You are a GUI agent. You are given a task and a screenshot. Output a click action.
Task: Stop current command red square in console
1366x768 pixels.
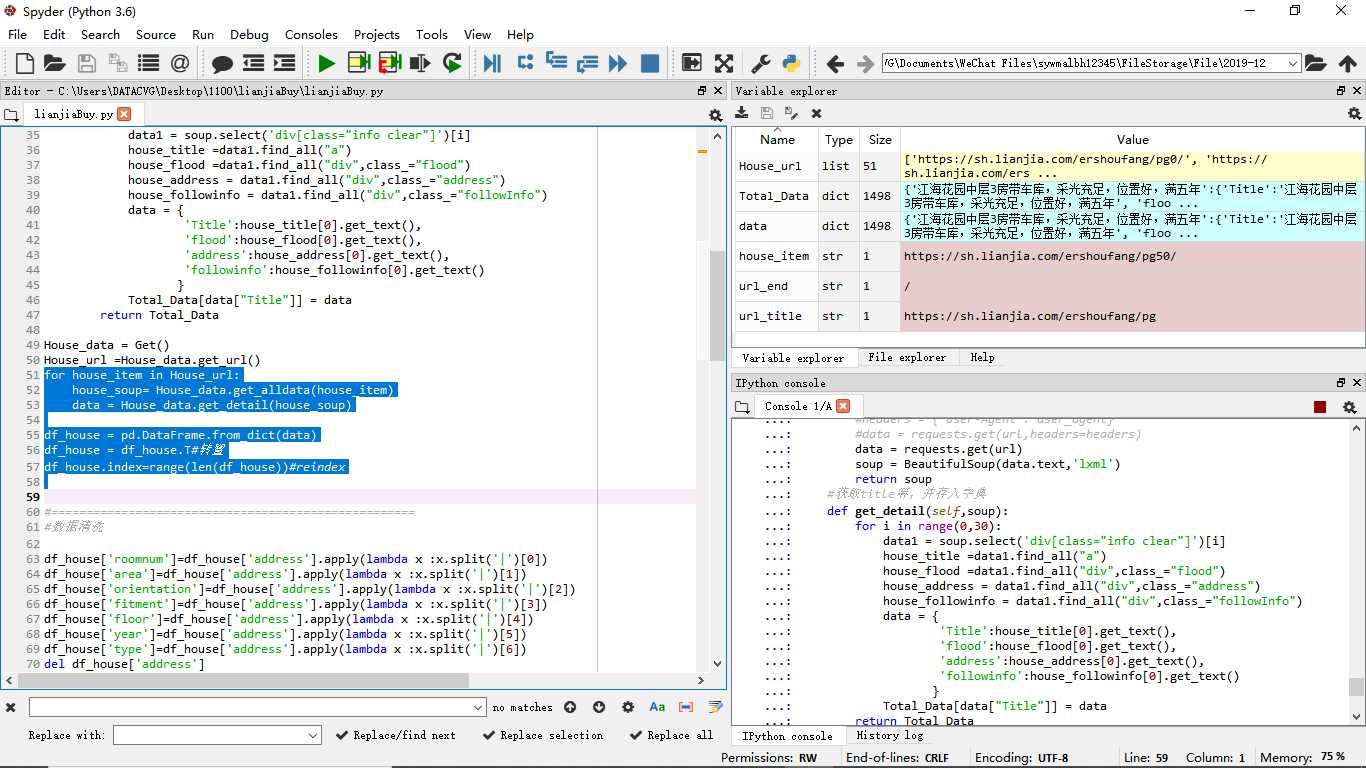(x=1320, y=406)
